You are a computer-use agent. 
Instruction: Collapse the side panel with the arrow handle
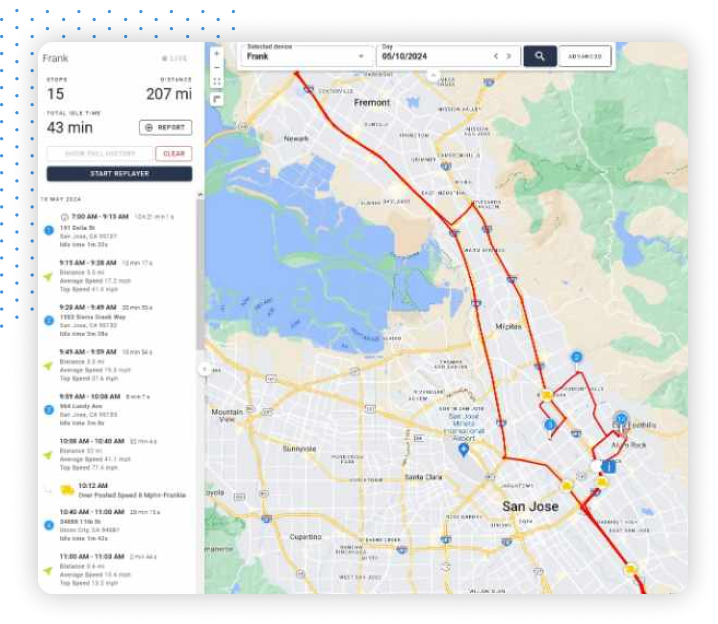point(205,368)
